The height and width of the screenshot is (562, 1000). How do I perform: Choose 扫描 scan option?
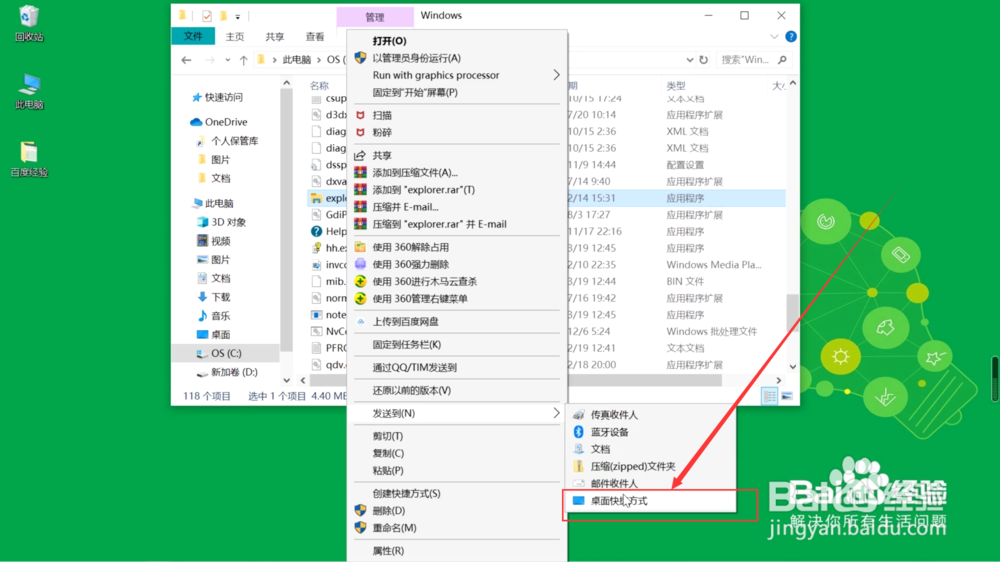point(457,115)
